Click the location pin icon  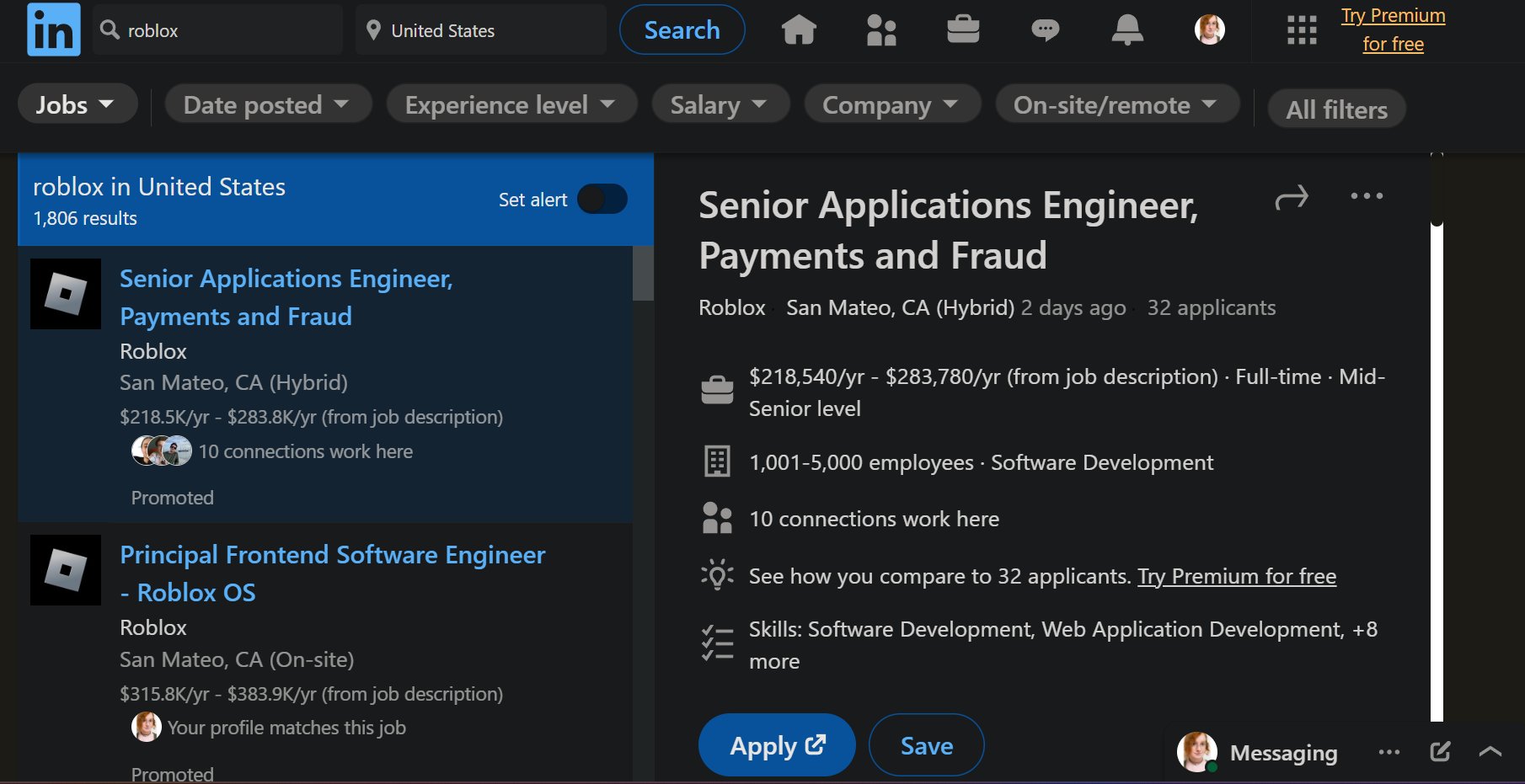pos(373,30)
